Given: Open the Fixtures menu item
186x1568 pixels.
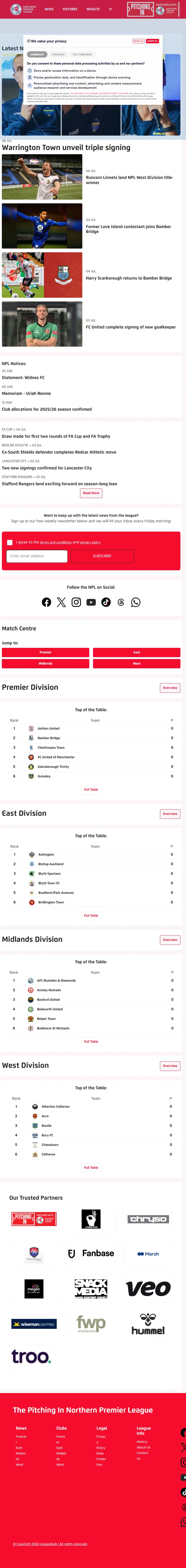Looking at the screenshot, I should [x=70, y=9].
